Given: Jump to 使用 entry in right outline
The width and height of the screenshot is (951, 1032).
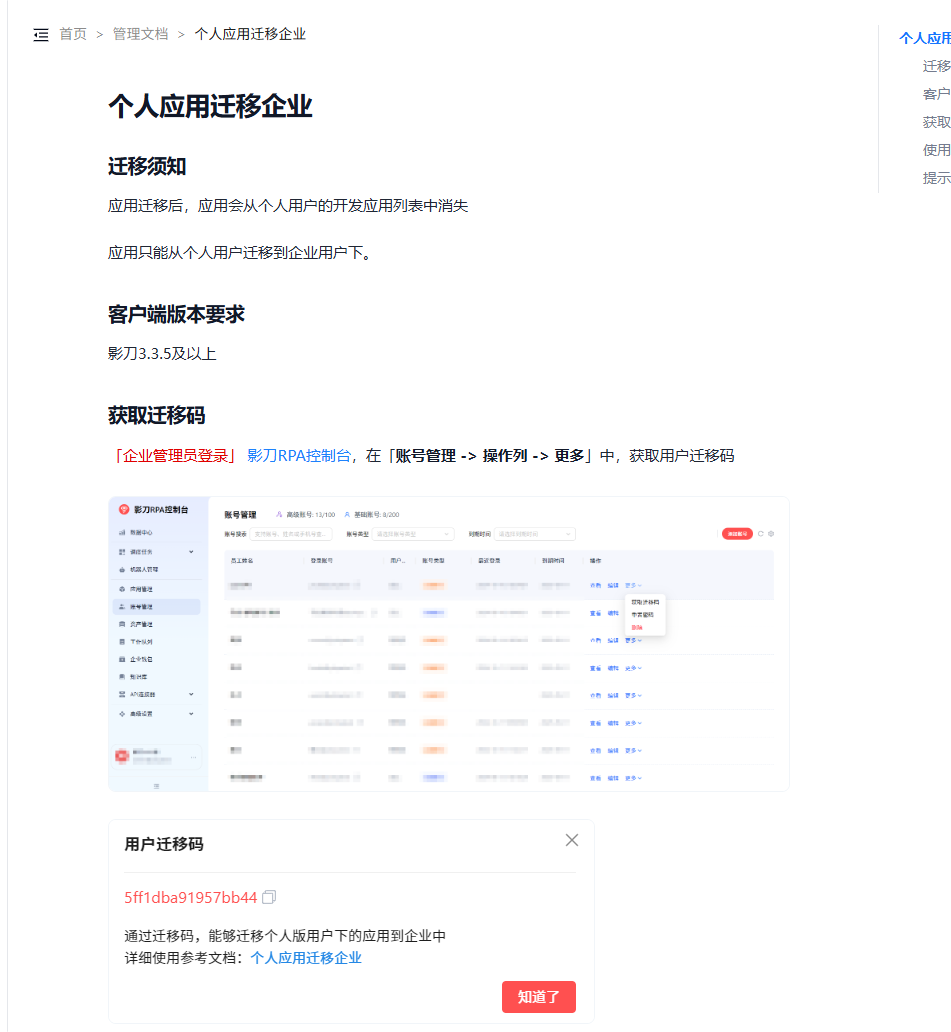Looking at the screenshot, I should [x=936, y=150].
